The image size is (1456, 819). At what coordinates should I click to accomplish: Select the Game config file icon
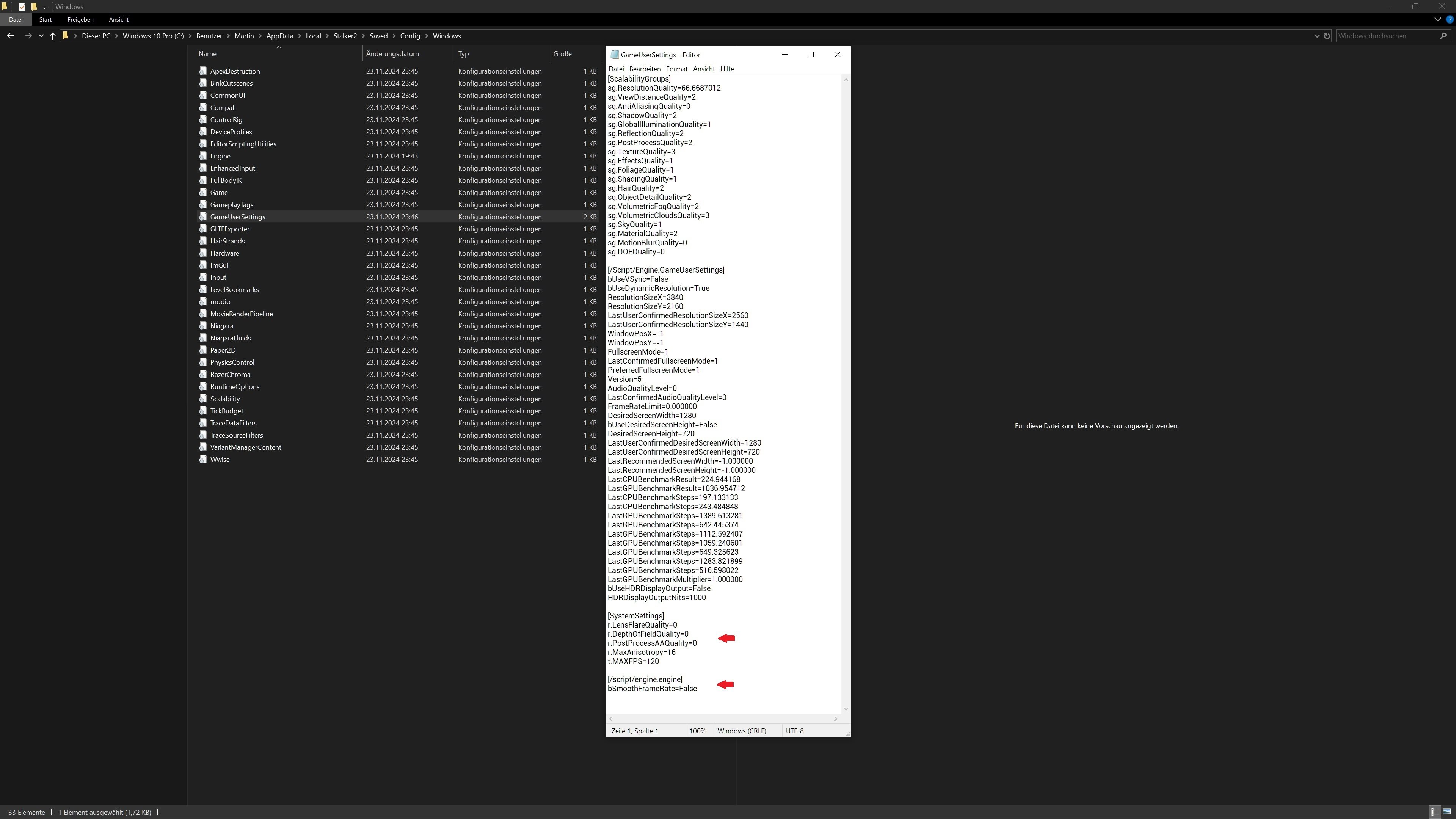pos(203,192)
